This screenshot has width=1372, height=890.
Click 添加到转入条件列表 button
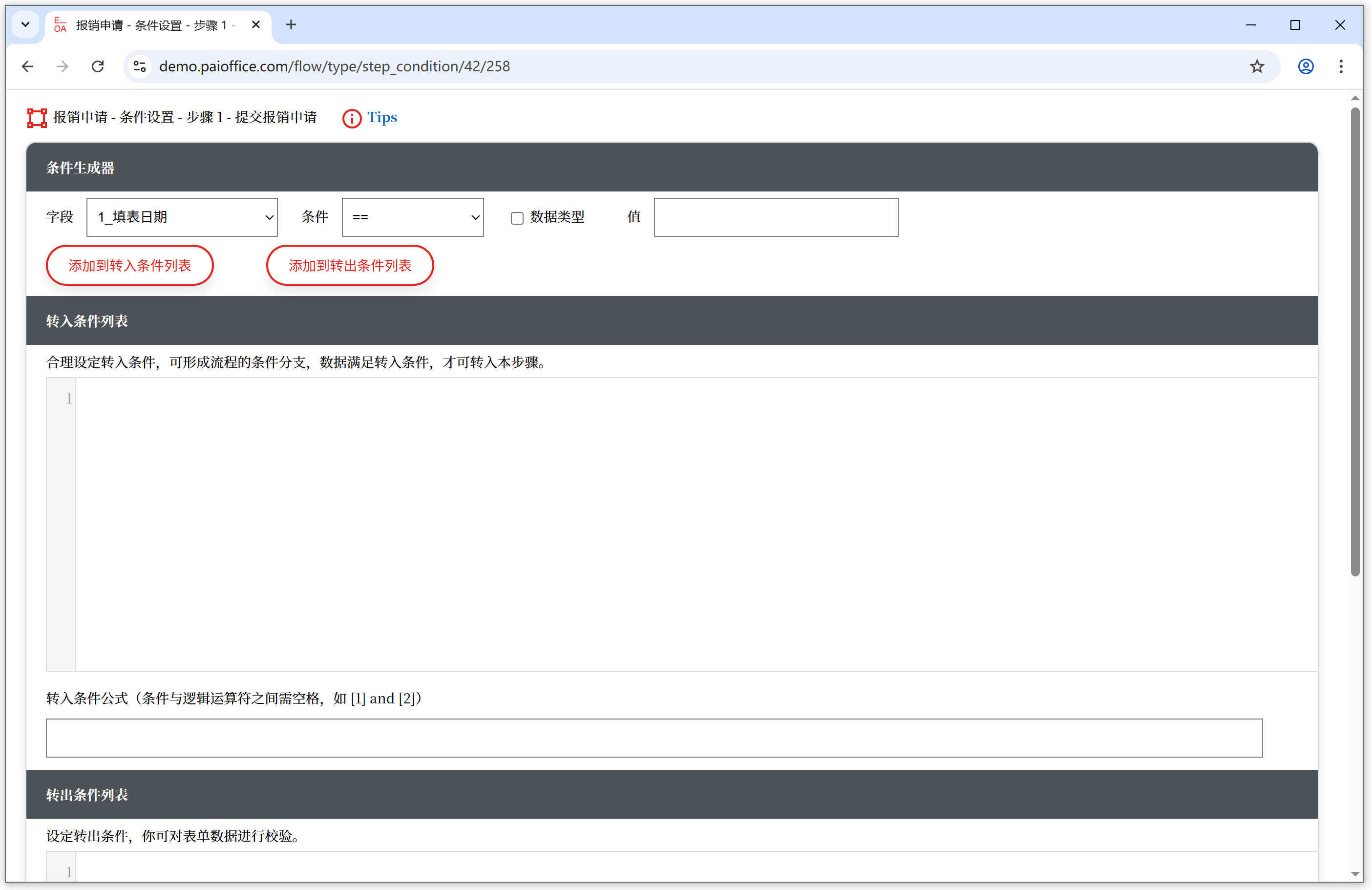(x=130, y=266)
